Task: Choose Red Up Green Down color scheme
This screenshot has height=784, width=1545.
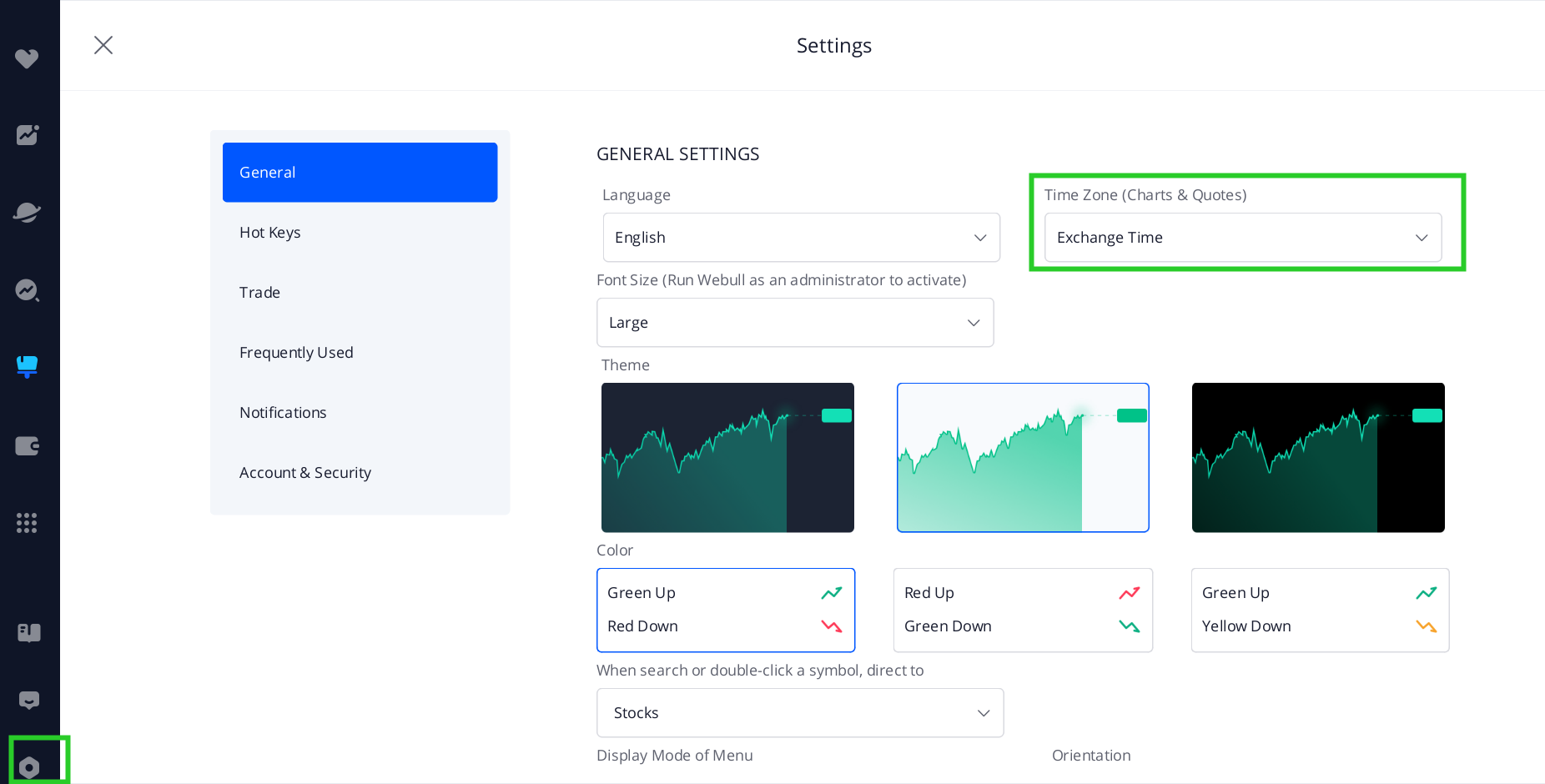Action: pos(1022,610)
